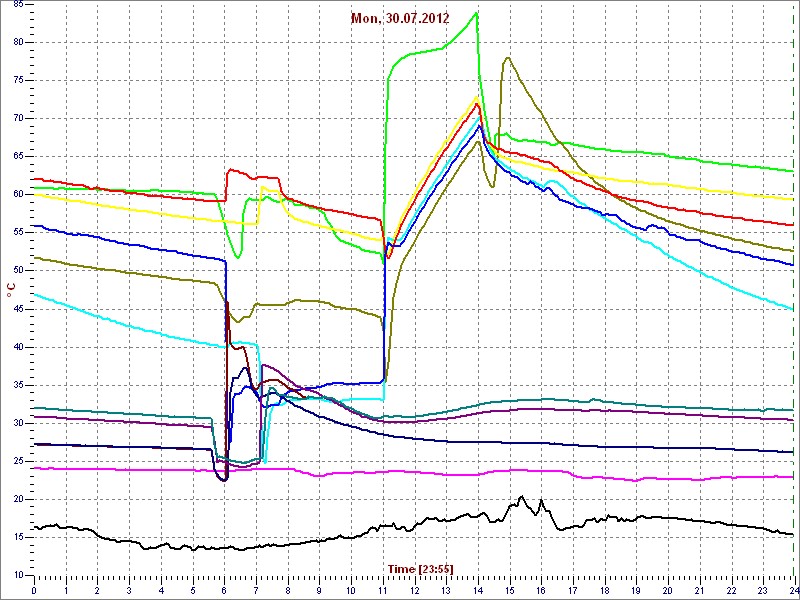Select hour 8 on the time axis
Screen dimensions: 800x600
pos(287,589)
